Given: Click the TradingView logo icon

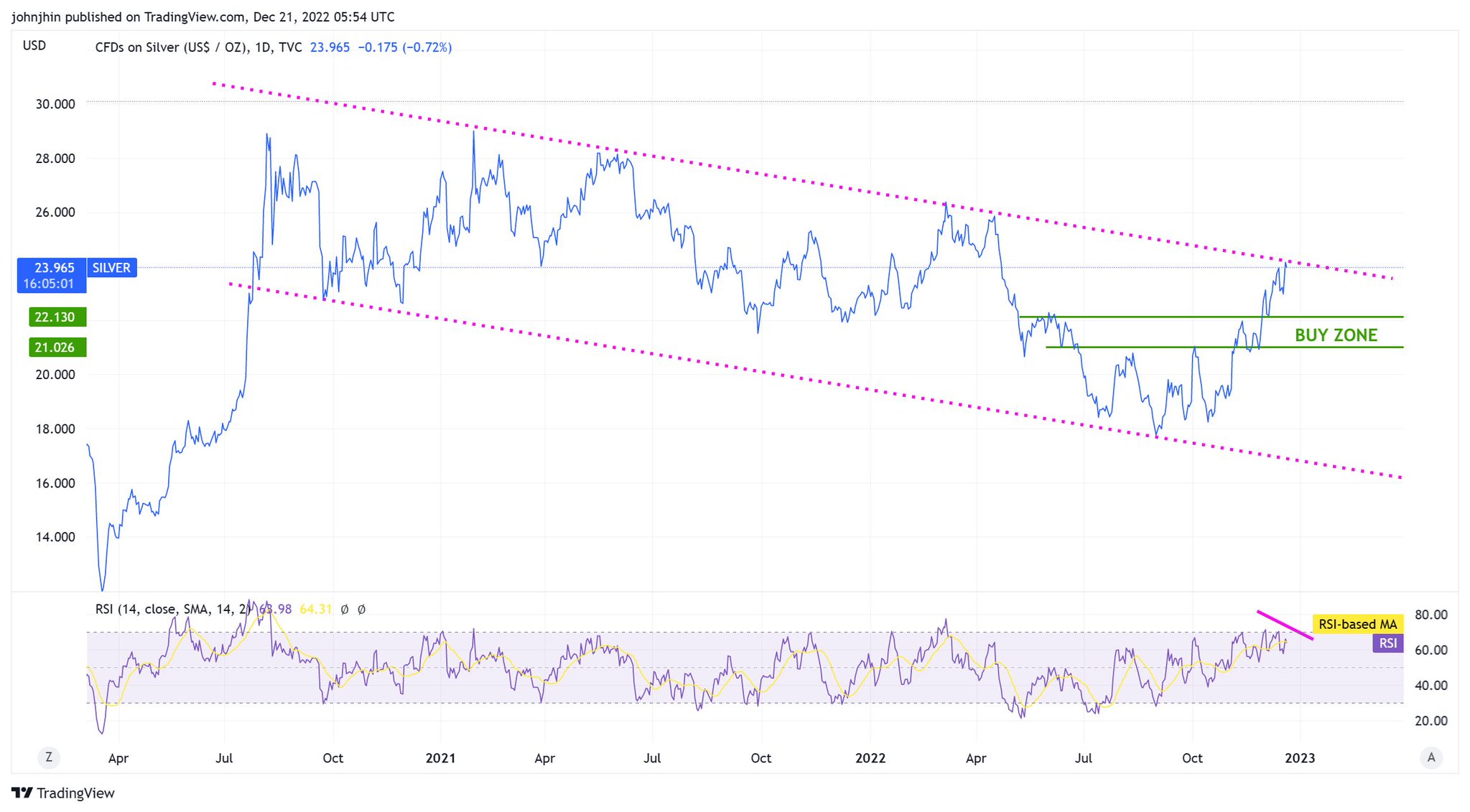Looking at the screenshot, I should [22, 793].
